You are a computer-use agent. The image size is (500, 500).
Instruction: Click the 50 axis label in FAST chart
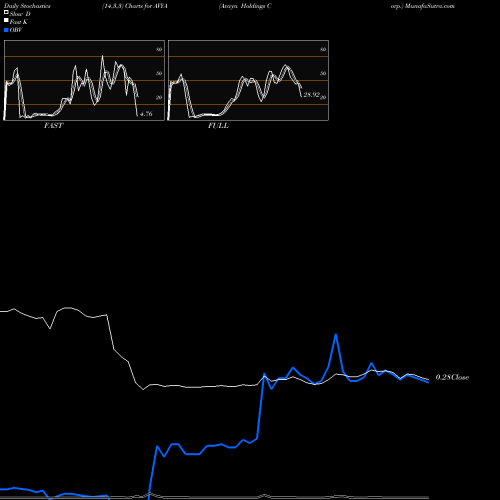pos(159,73)
